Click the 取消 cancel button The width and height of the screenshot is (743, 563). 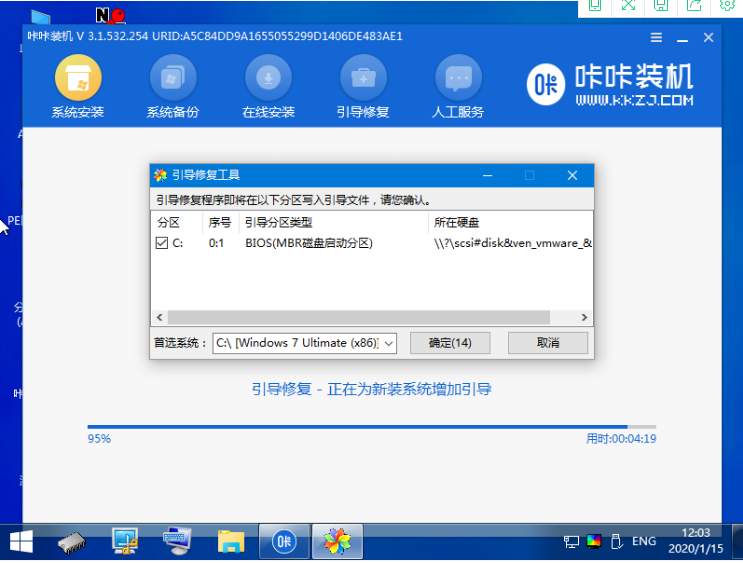[x=547, y=343]
